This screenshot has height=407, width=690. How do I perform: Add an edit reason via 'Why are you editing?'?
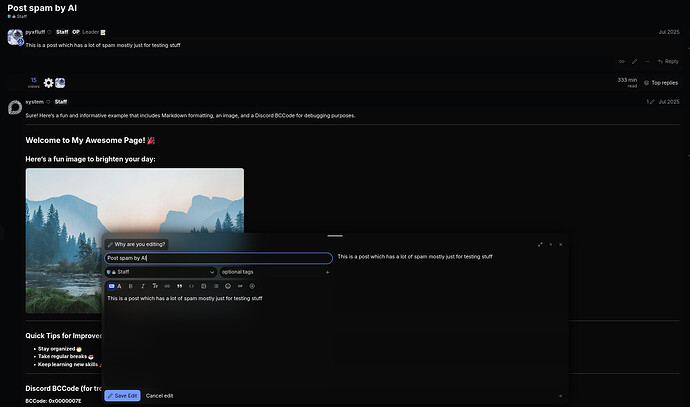[x=136, y=244]
